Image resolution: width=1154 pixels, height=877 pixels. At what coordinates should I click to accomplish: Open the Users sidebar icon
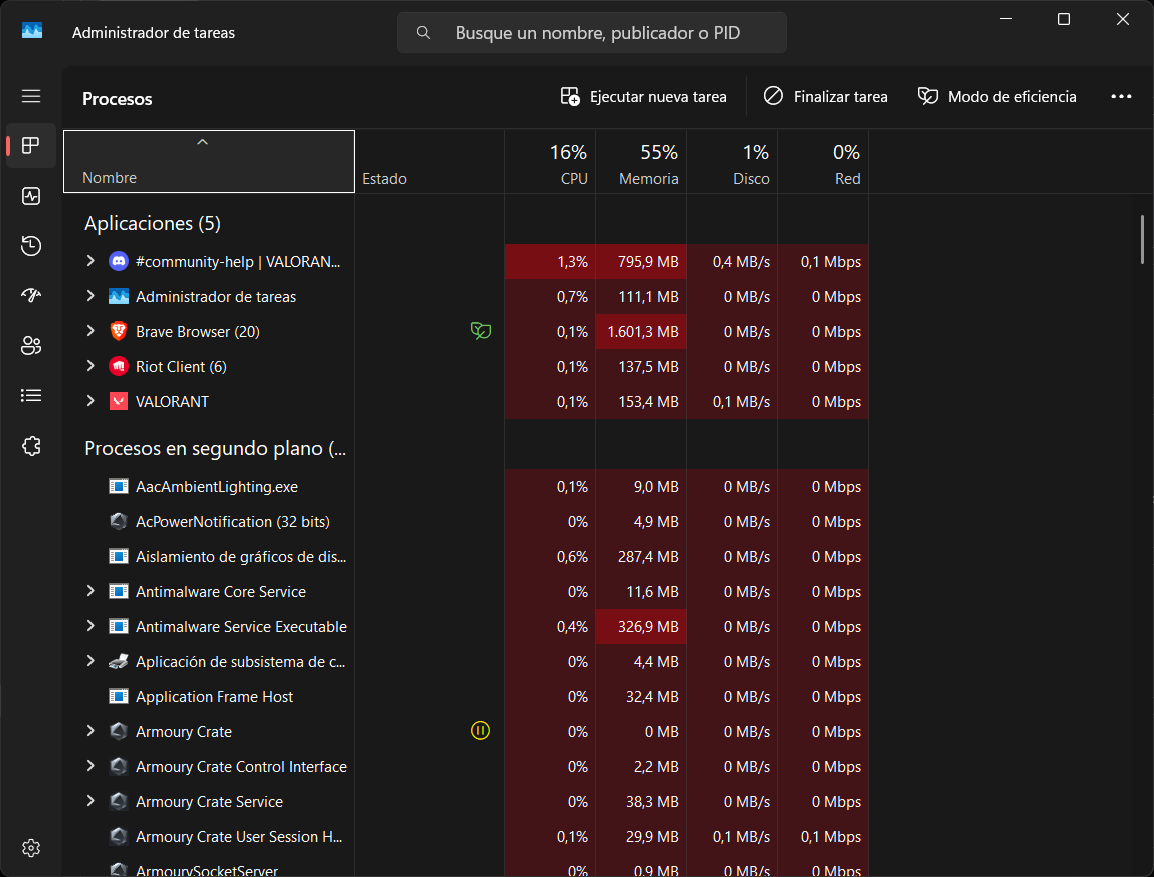pyautogui.click(x=31, y=346)
